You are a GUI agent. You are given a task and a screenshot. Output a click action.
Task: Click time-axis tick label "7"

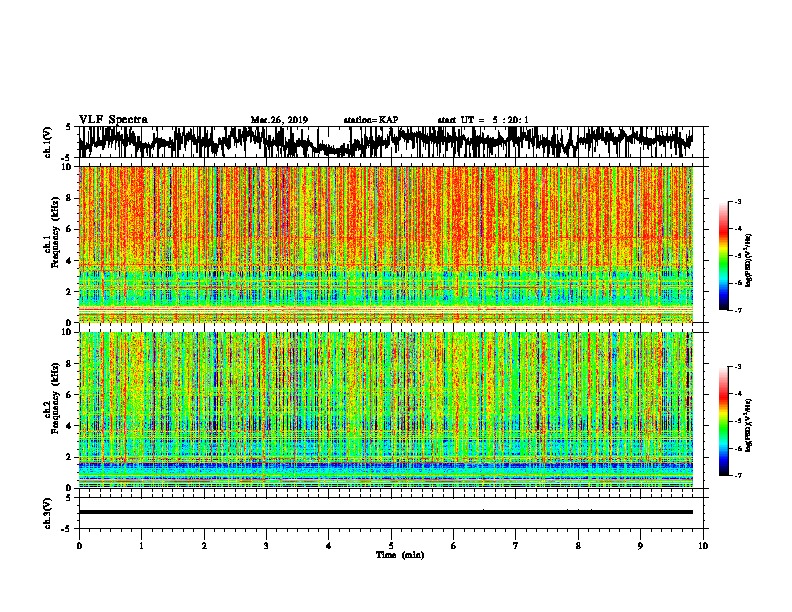[516, 546]
